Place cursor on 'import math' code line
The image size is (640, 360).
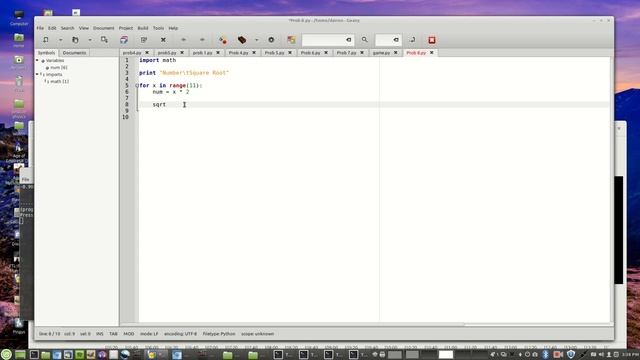pos(158,60)
